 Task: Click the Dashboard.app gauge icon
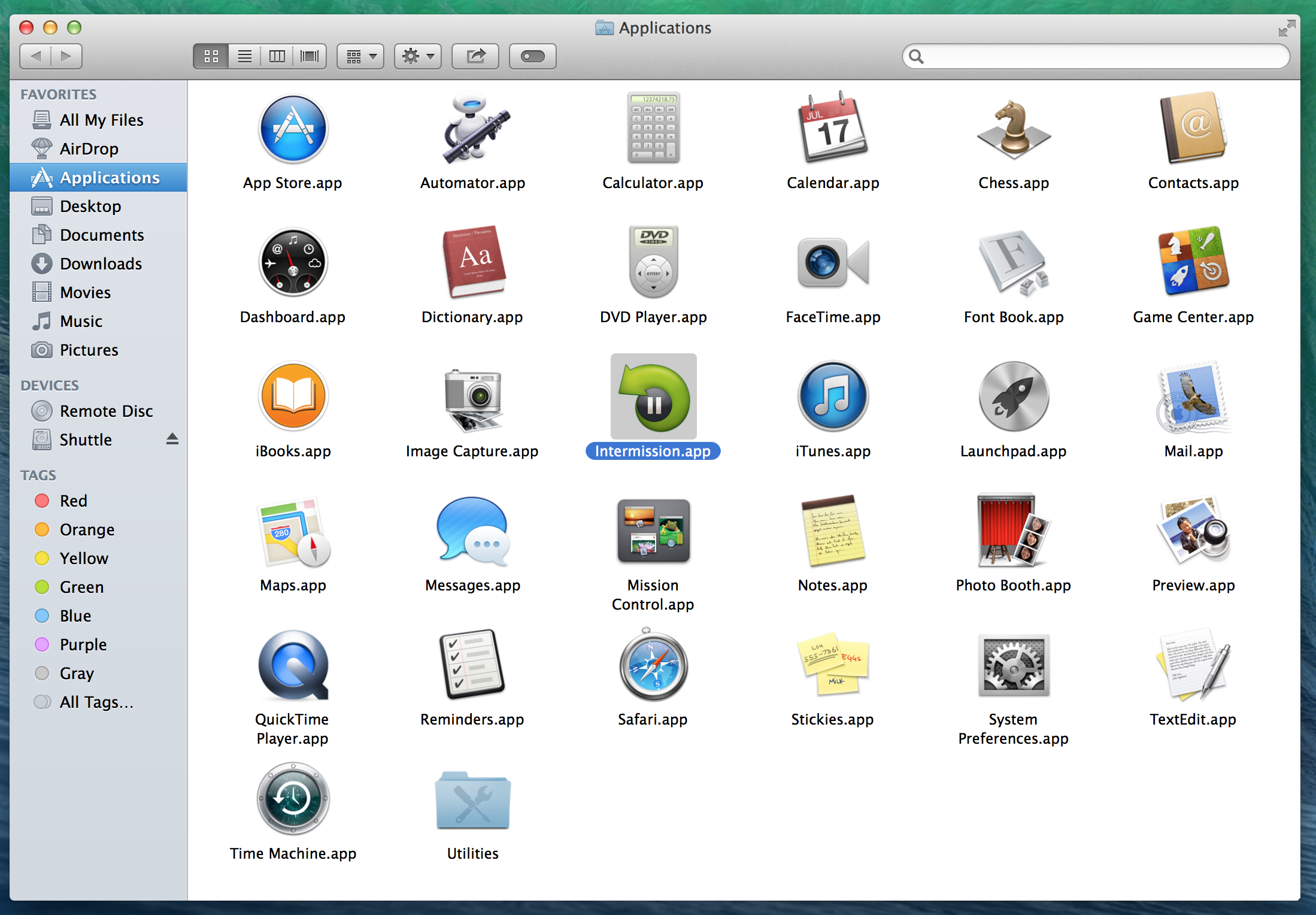click(293, 262)
